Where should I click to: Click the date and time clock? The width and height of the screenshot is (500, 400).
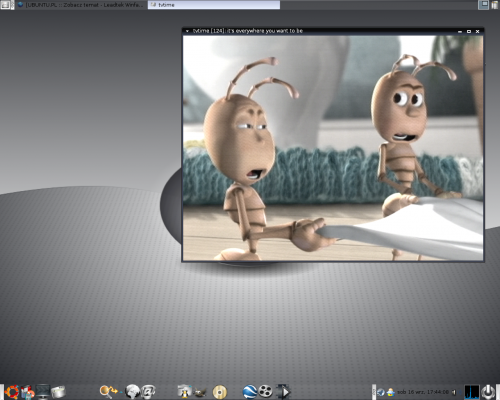pos(423,392)
